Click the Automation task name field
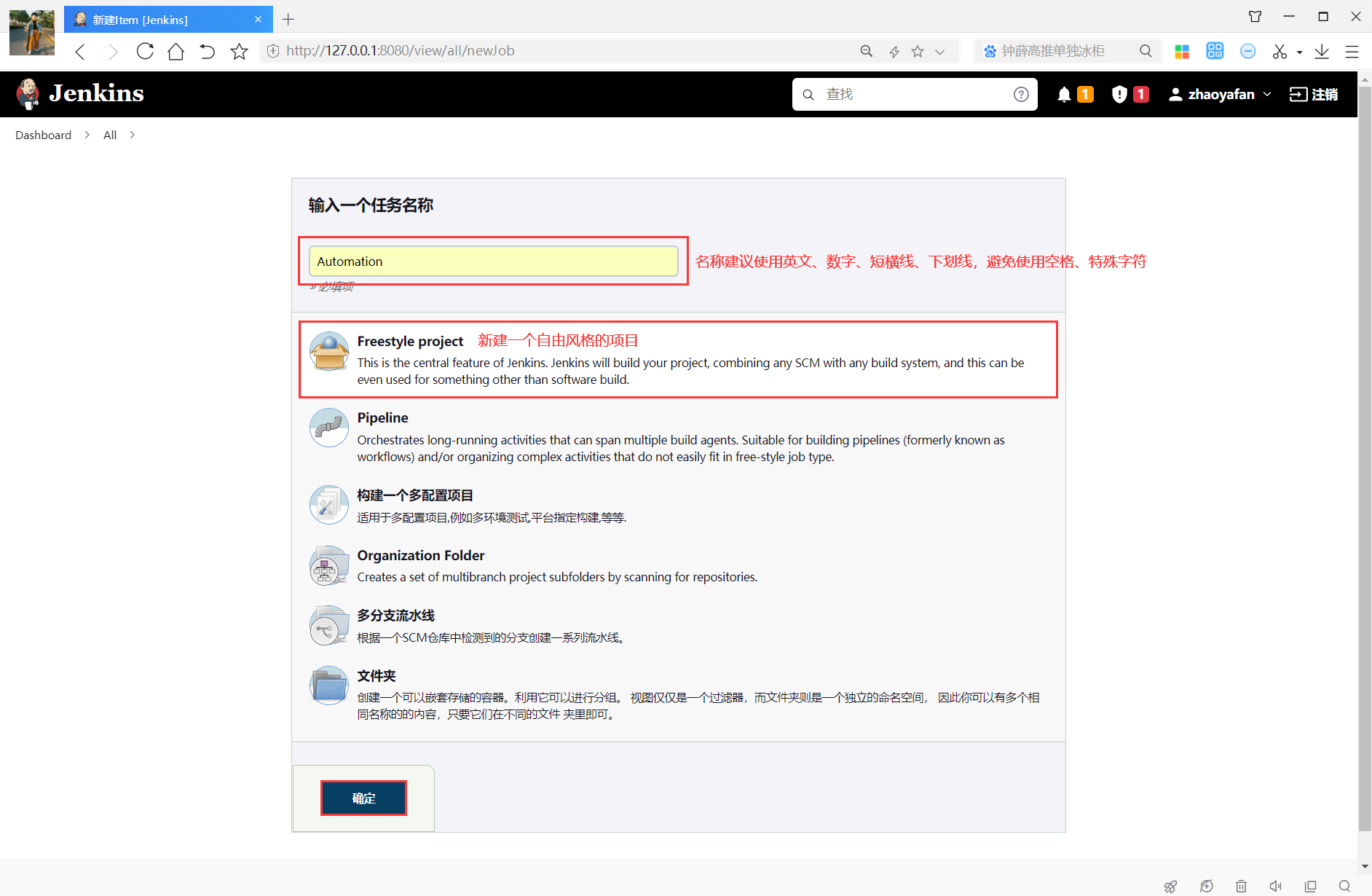Image resolution: width=1372 pixels, height=896 pixels. (x=493, y=261)
